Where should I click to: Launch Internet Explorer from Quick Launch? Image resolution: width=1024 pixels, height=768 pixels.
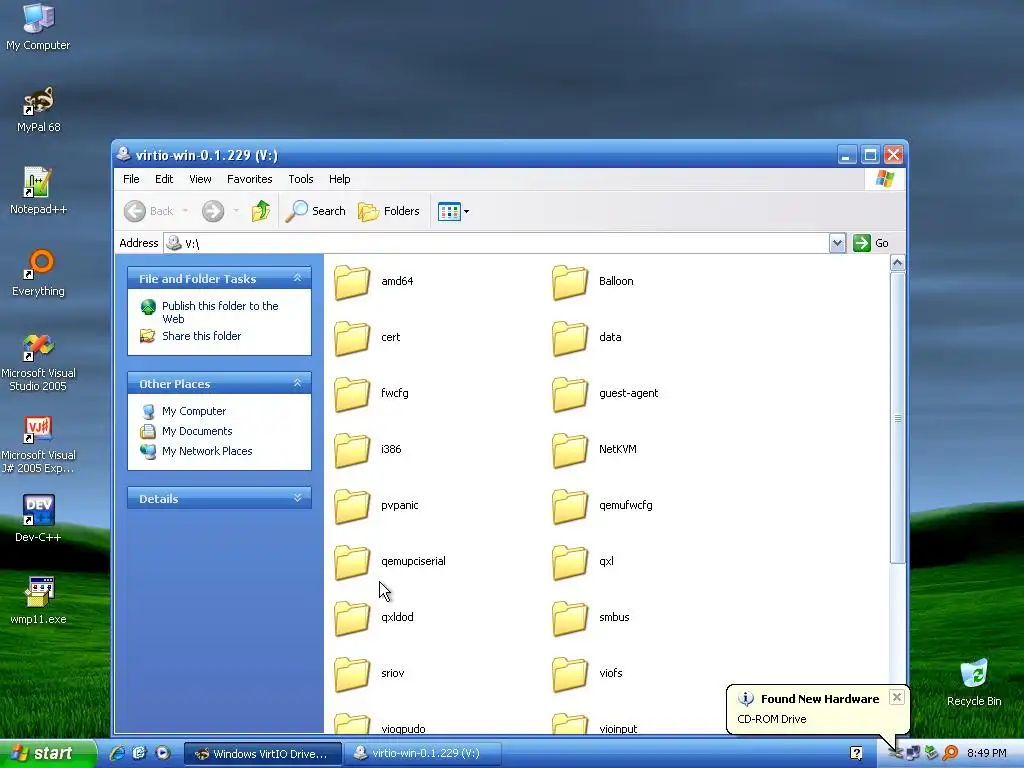point(118,753)
